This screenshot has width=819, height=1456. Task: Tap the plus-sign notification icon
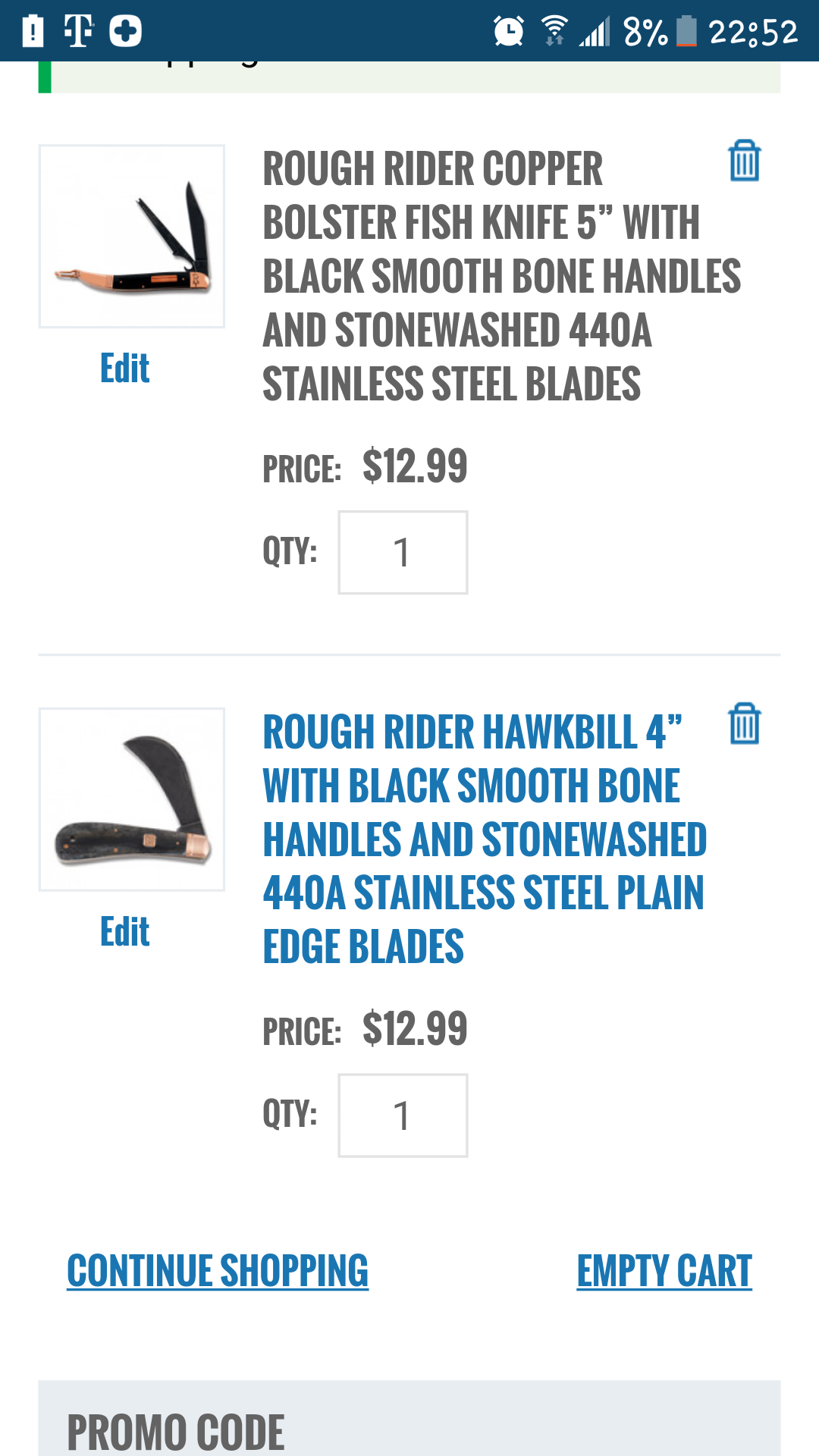click(125, 31)
